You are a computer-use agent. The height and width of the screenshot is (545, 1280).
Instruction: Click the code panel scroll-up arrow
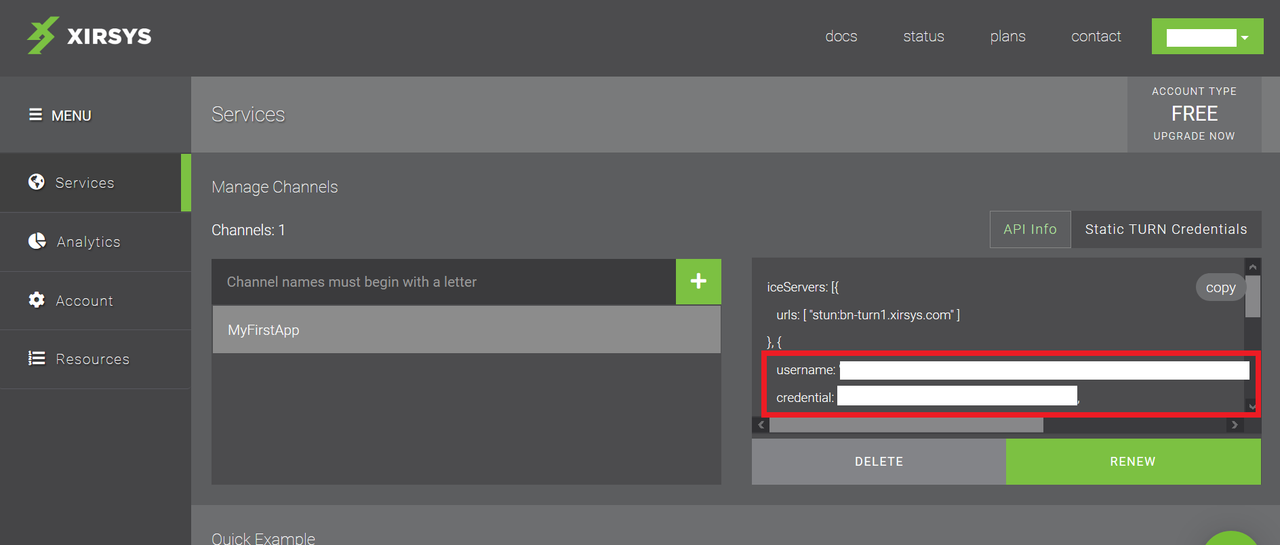coord(1253,266)
